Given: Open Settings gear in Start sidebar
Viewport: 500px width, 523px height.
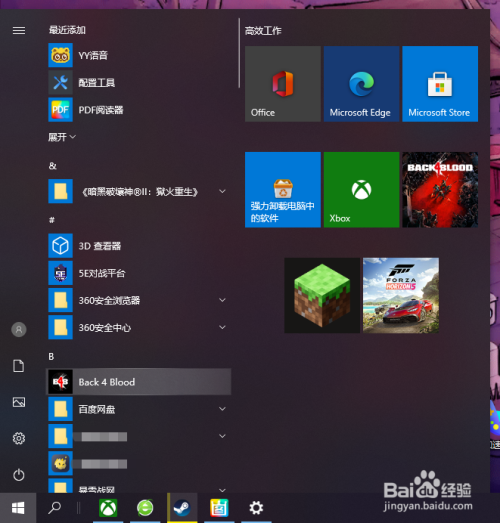Looking at the screenshot, I should point(19,438).
